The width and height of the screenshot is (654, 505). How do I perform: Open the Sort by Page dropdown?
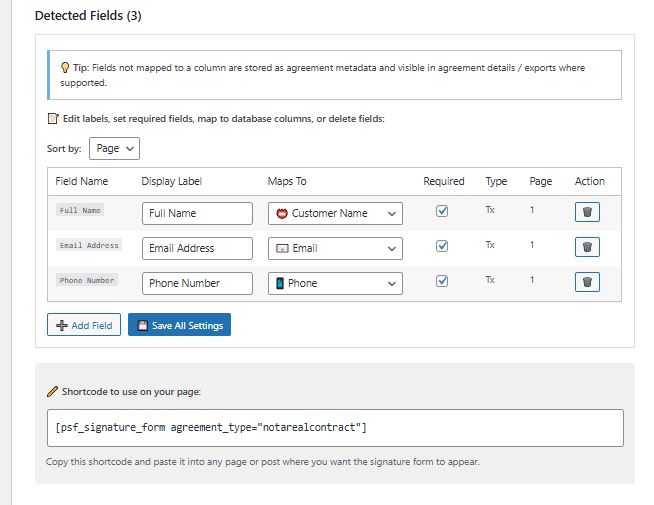click(x=114, y=148)
